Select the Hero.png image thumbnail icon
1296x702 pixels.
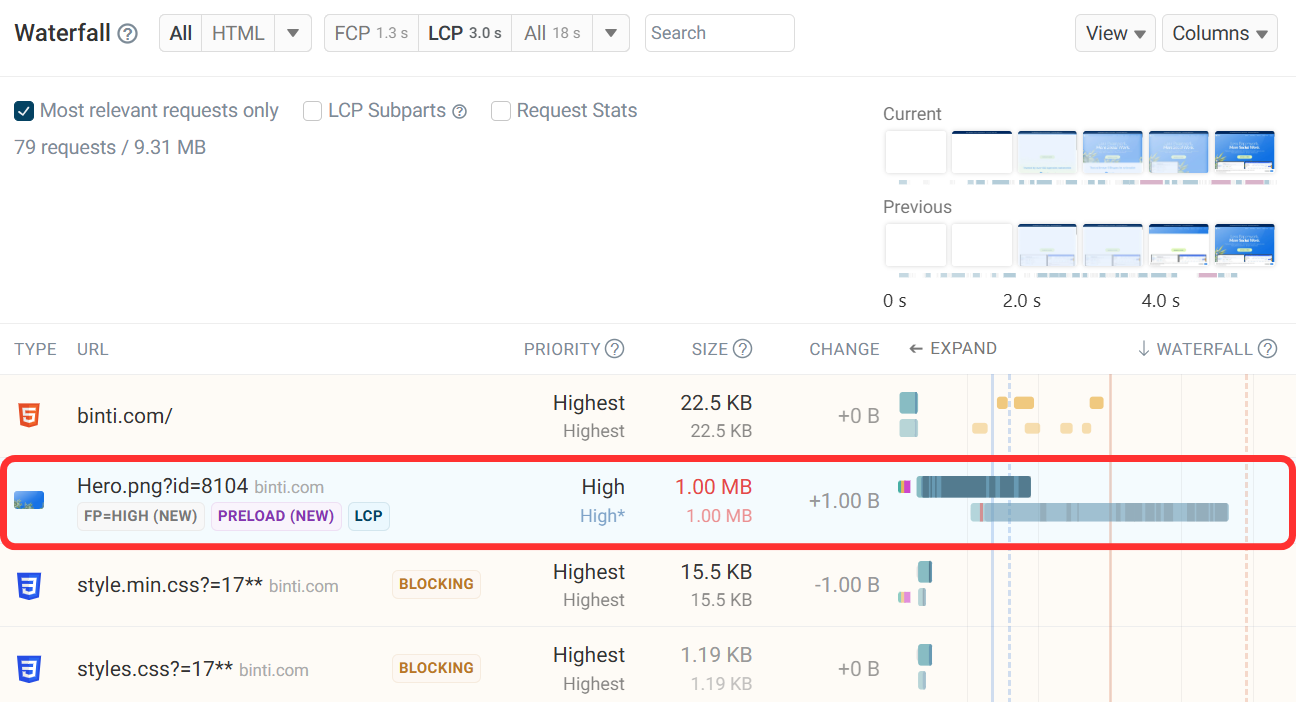(x=28, y=499)
